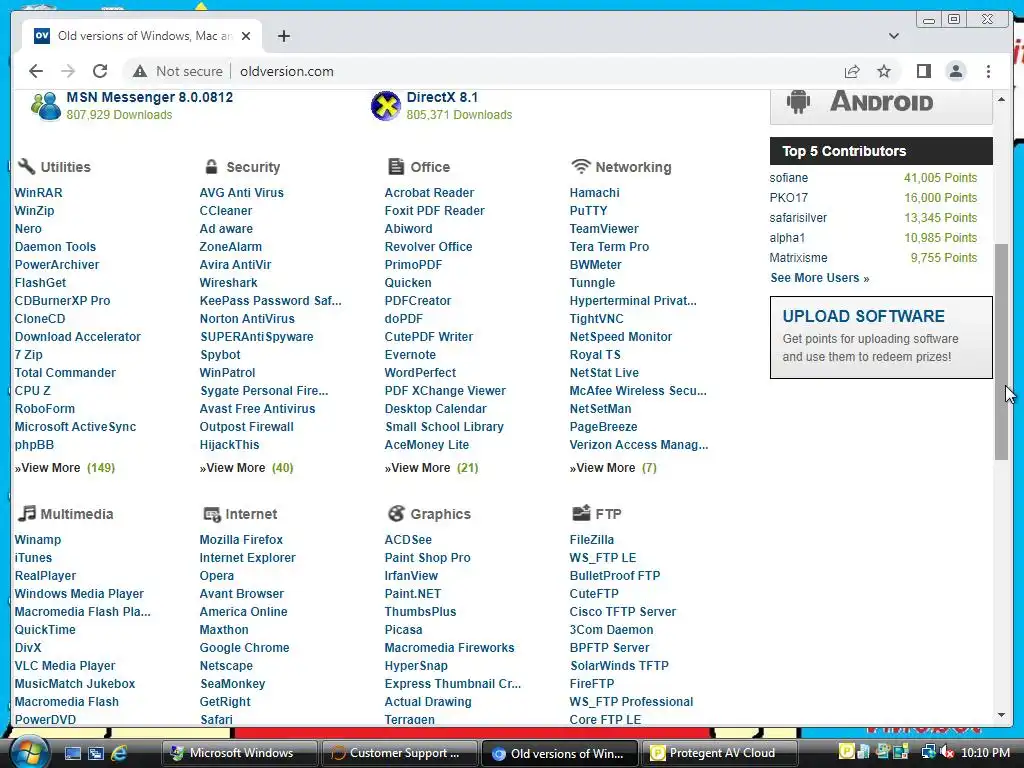Open the browser side panel
The image size is (1024, 768).
923,71
